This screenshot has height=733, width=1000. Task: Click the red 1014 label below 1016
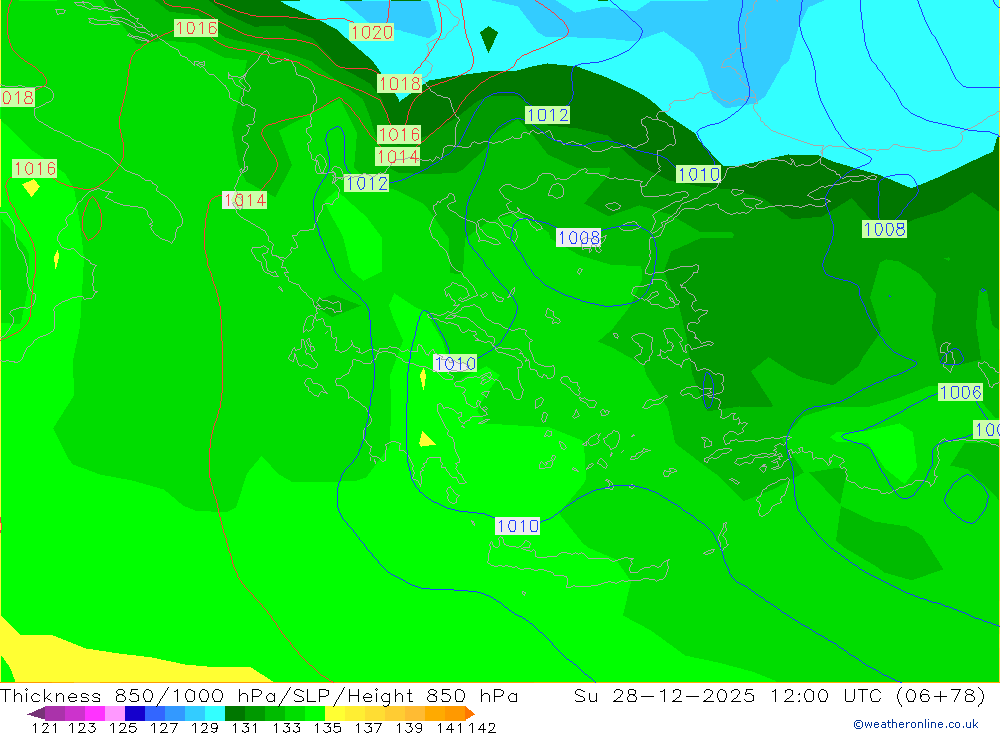[398, 156]
